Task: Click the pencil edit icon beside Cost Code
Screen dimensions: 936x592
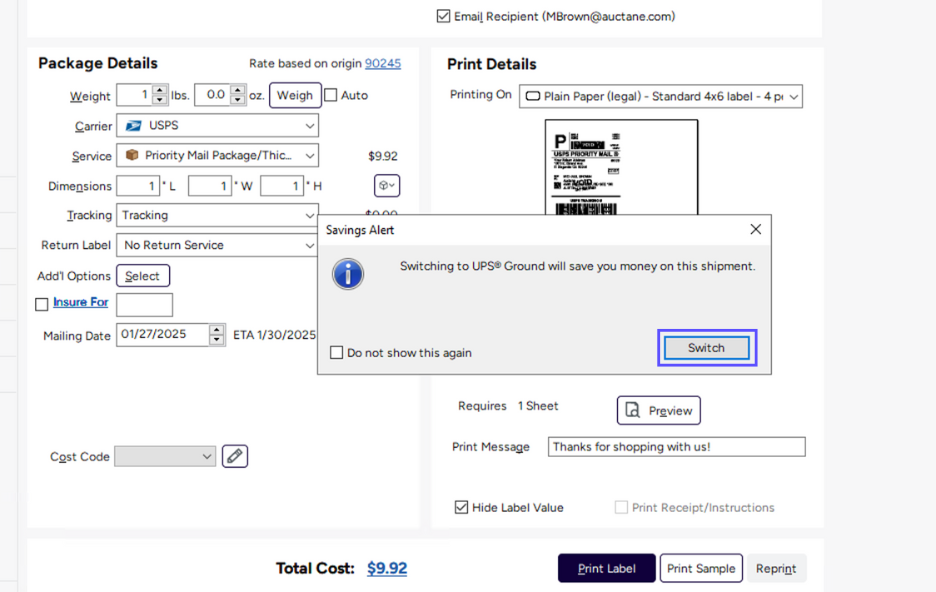Action: click(x=235, y=456)
